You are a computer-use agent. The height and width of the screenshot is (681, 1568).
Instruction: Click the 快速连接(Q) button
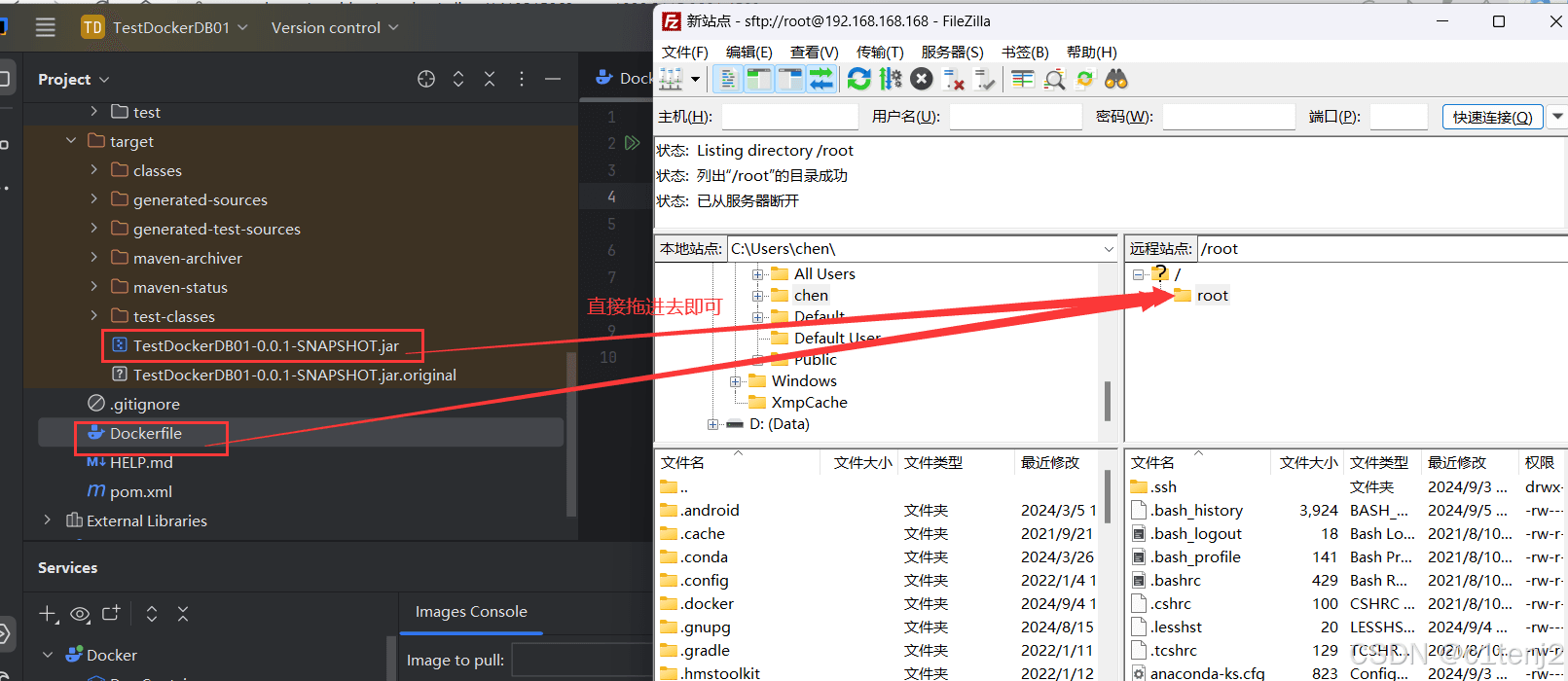point(1492,117)
